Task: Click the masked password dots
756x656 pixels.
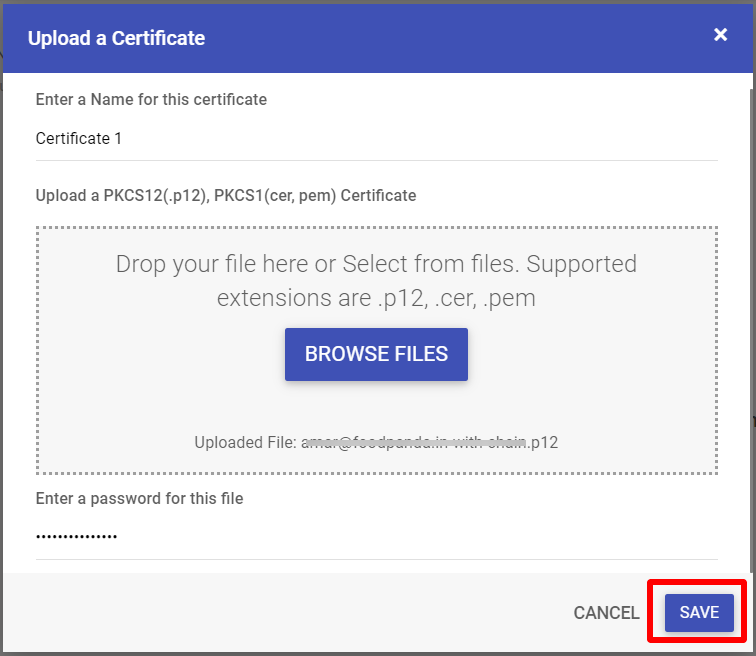Action: tap(76, 536)
